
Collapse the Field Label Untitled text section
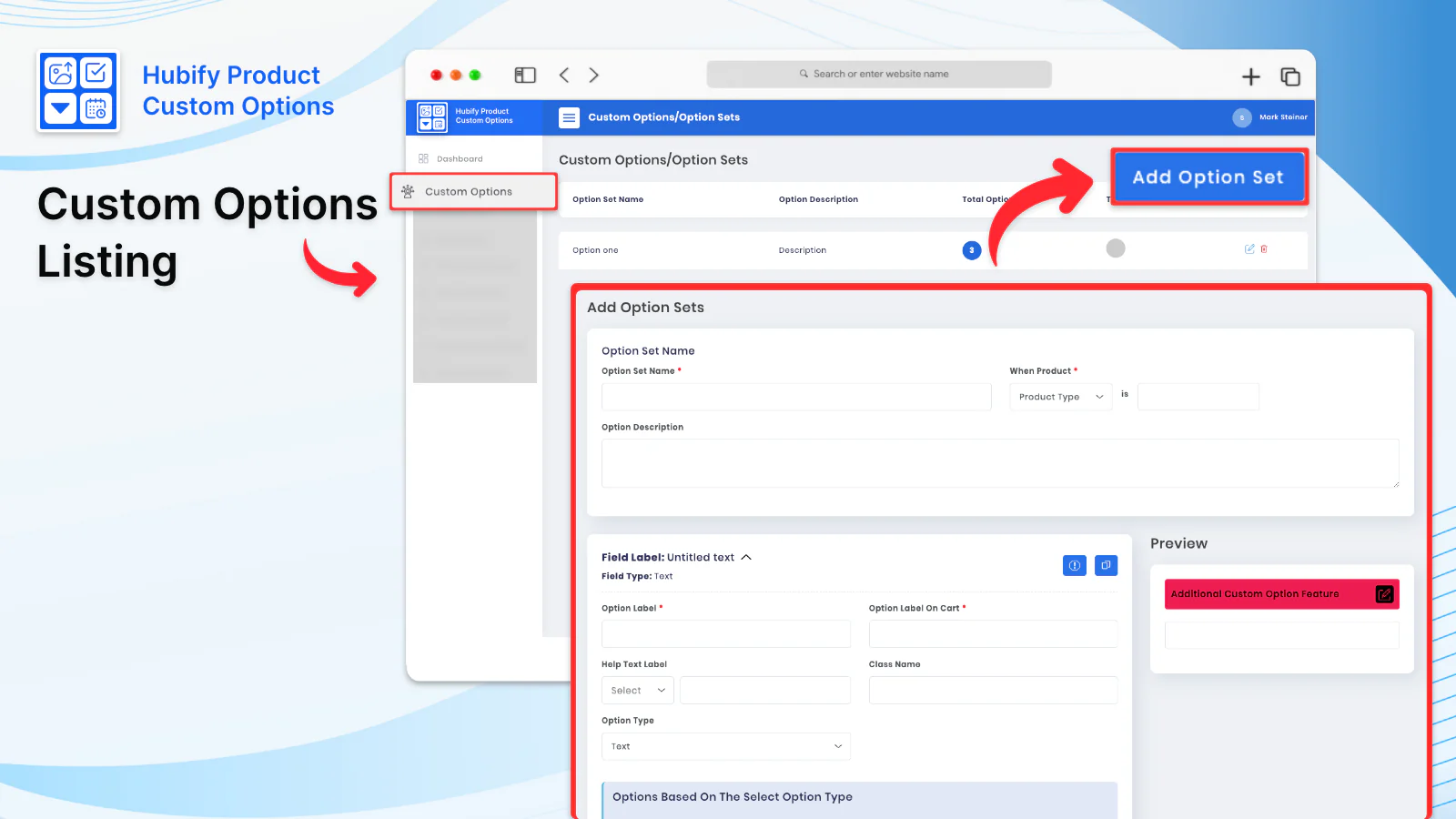(x=746, y=557)
